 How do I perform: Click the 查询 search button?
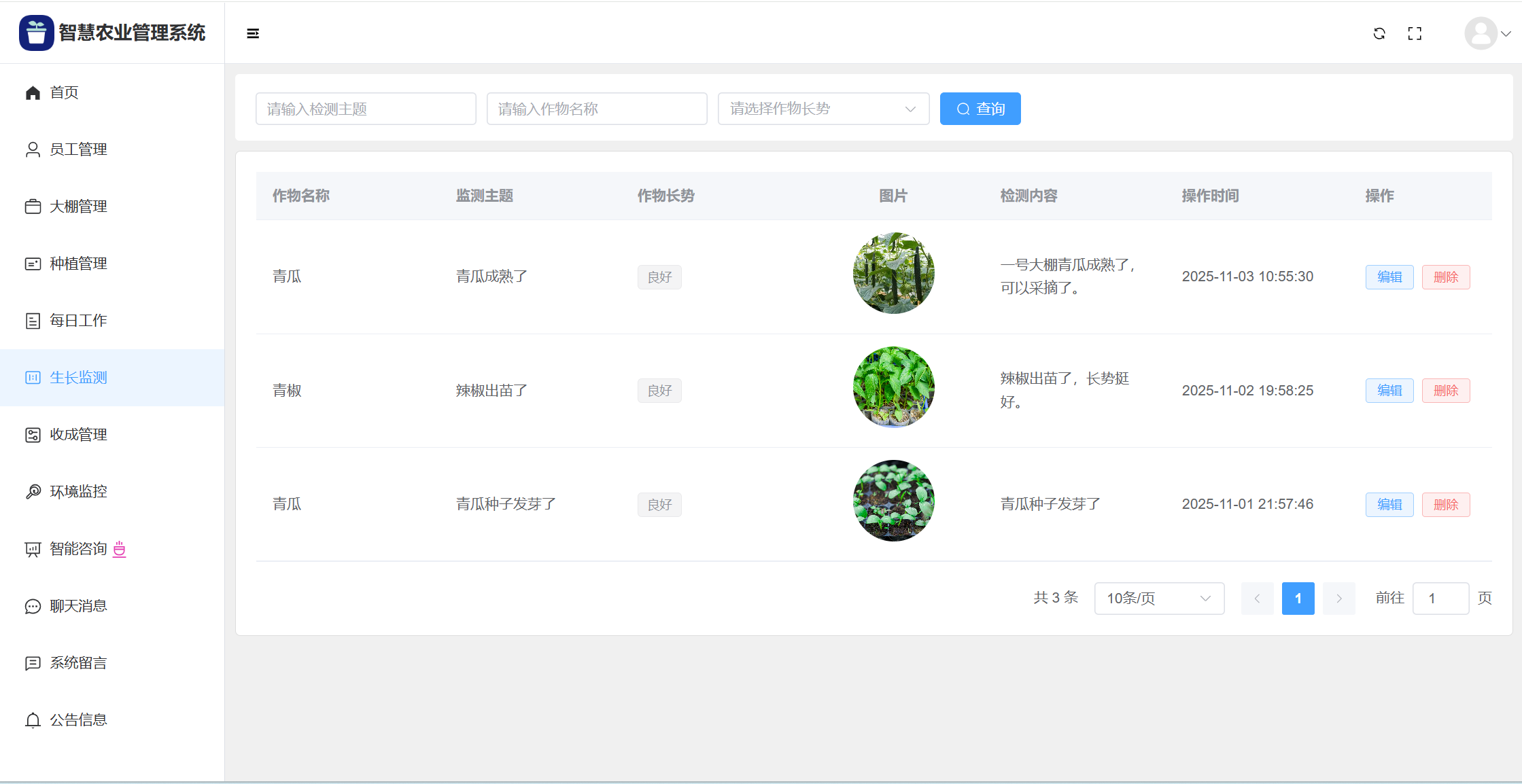tap(980, 109)
